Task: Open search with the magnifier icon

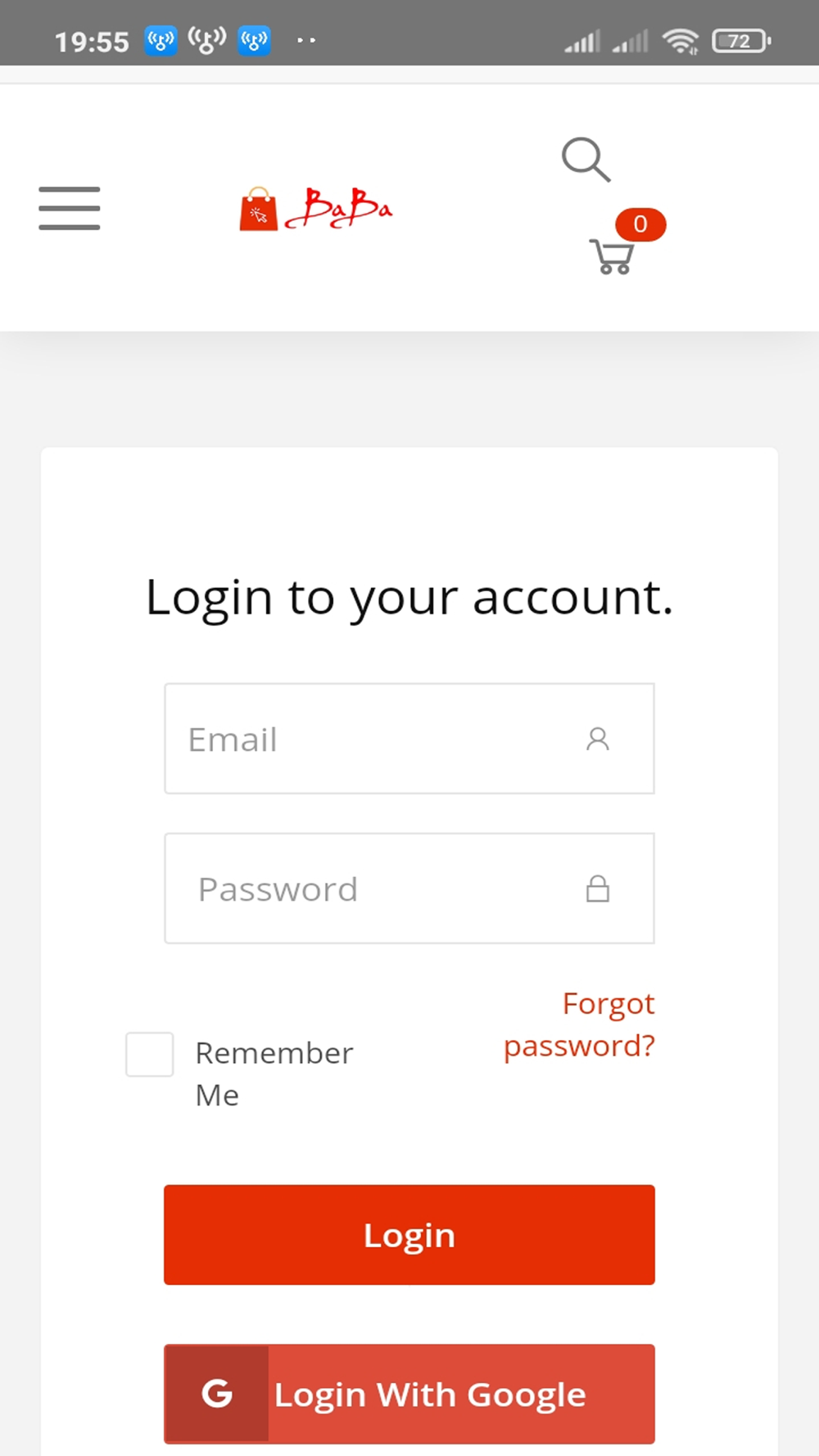Action: click(586, 159)
